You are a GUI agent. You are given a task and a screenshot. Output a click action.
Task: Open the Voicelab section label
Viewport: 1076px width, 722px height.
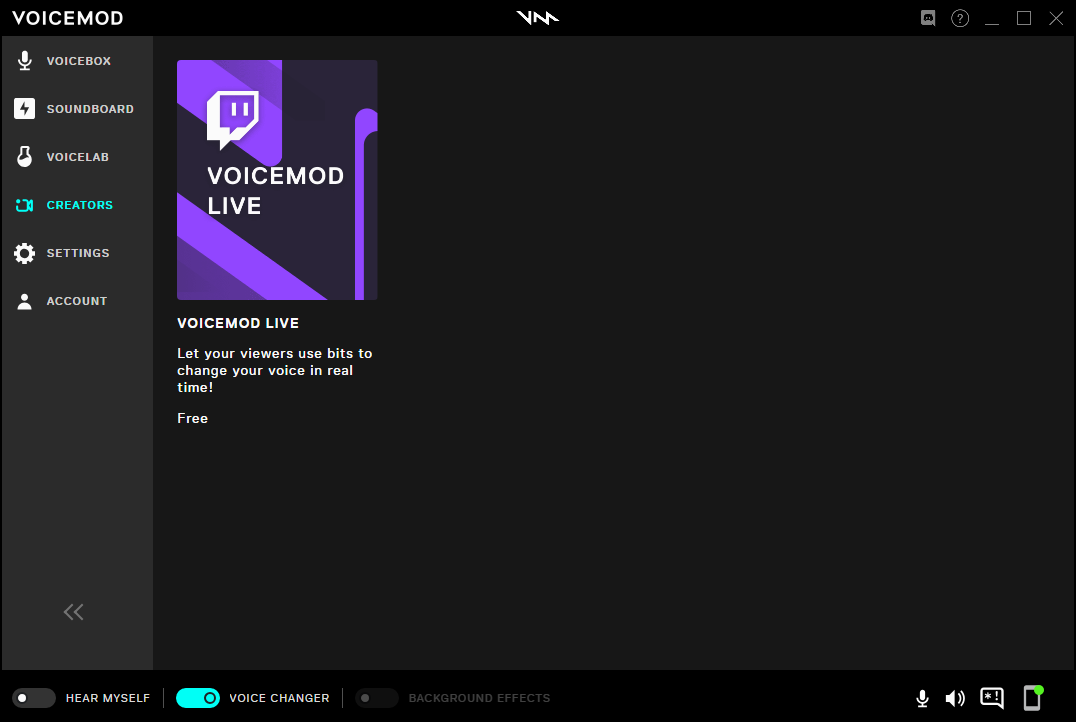pos(78,157)
